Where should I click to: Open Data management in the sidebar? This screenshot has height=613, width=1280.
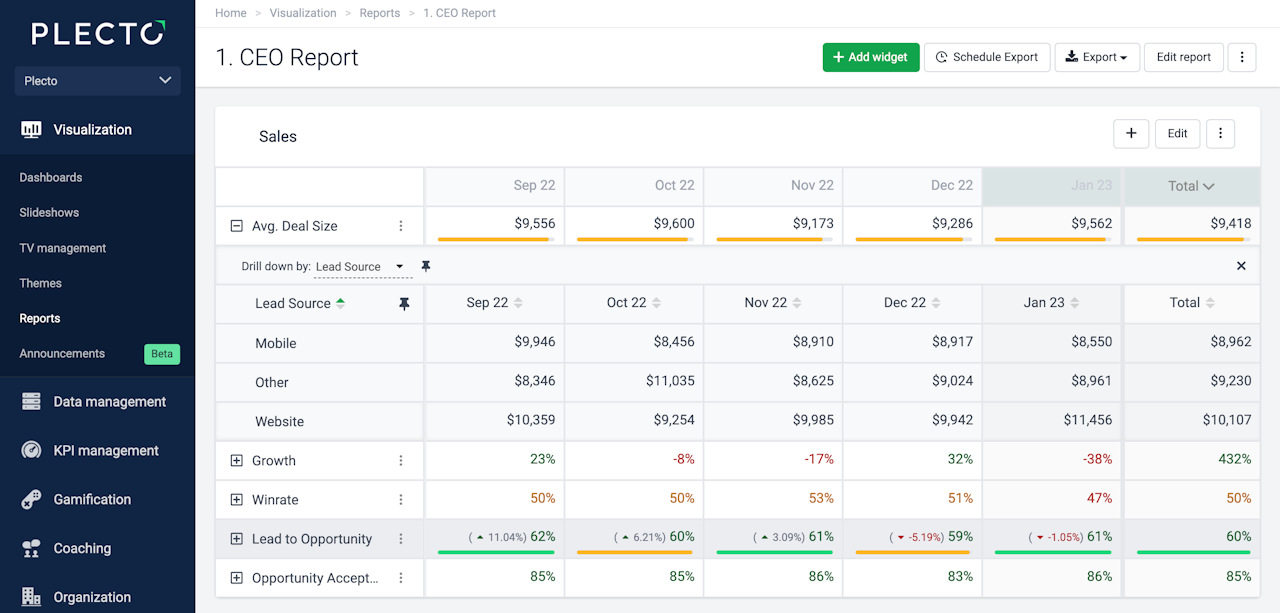point(109,402)
